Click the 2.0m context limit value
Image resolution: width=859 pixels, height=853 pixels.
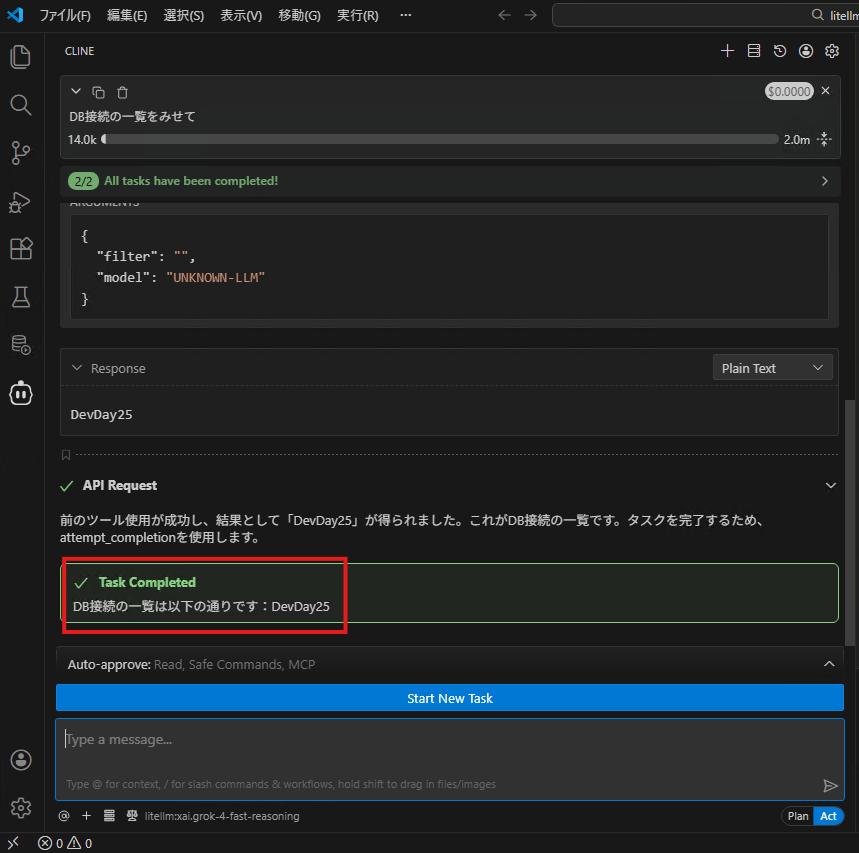[797, 140]
